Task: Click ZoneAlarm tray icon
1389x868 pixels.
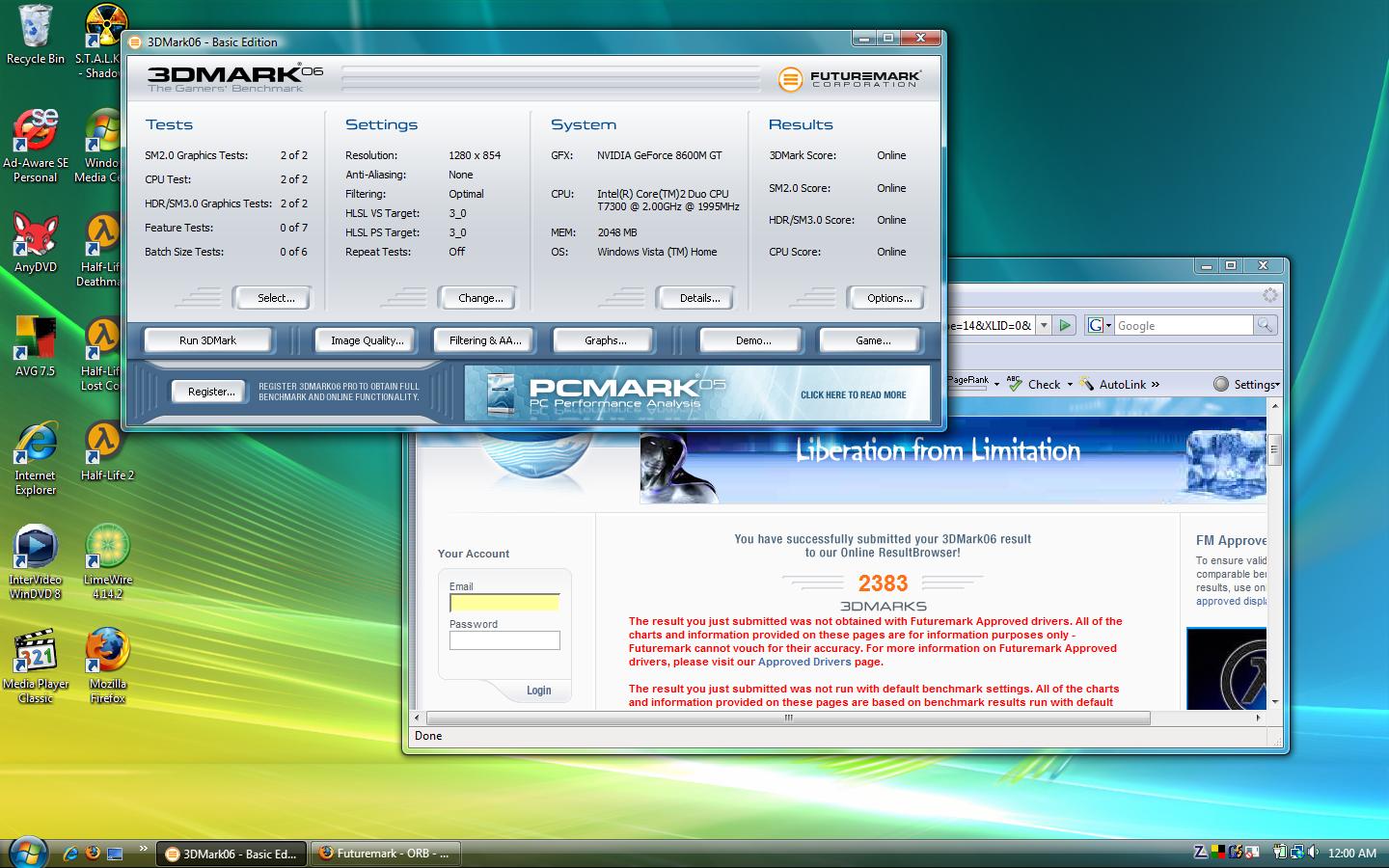Action: 1200,853
